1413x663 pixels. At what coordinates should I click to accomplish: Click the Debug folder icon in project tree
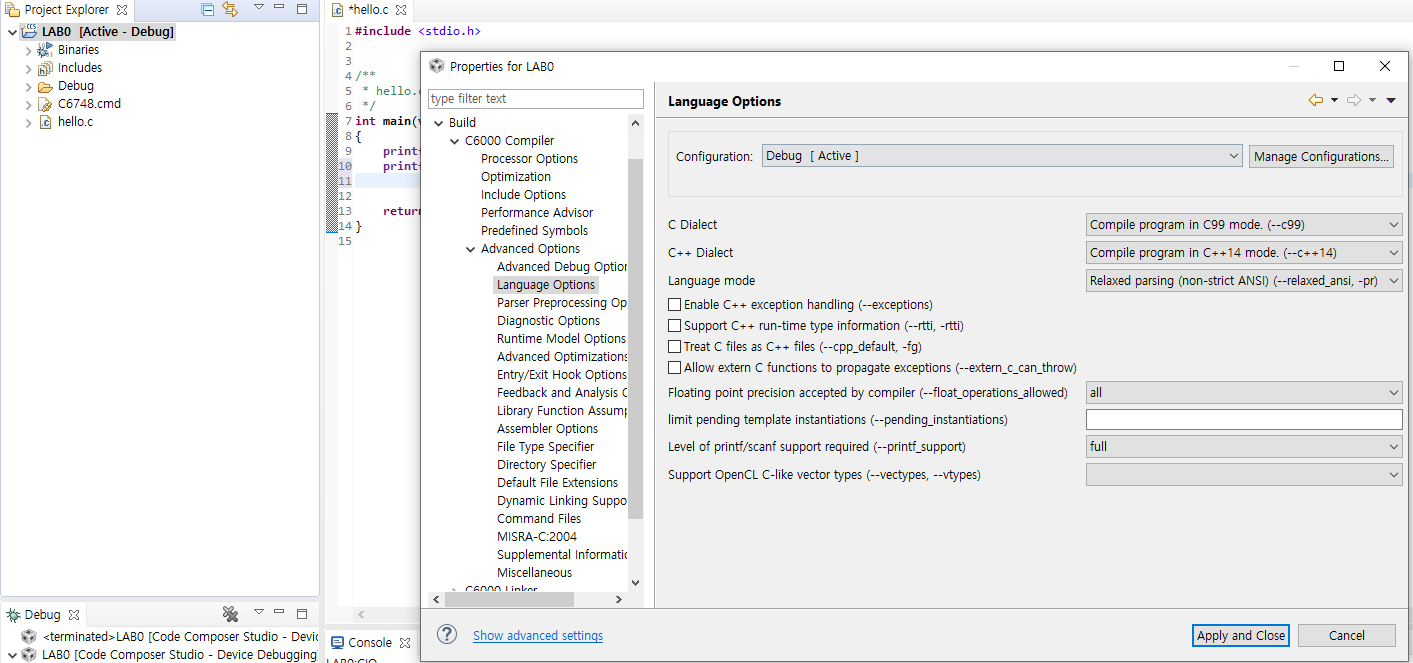point(45,86)
